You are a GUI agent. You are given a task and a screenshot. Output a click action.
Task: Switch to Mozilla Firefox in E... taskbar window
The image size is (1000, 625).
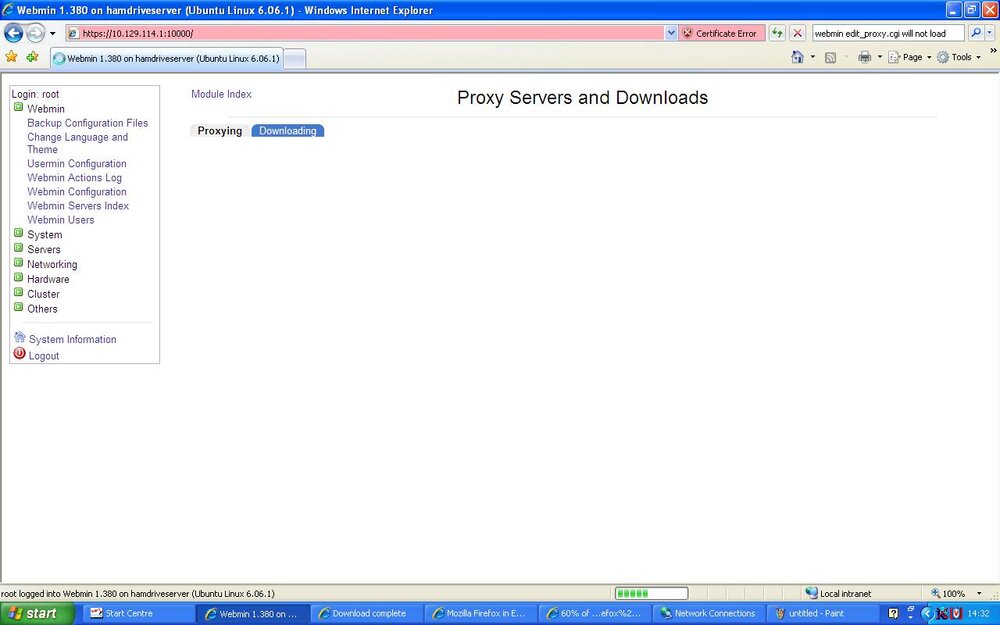(x=480, y=614)
